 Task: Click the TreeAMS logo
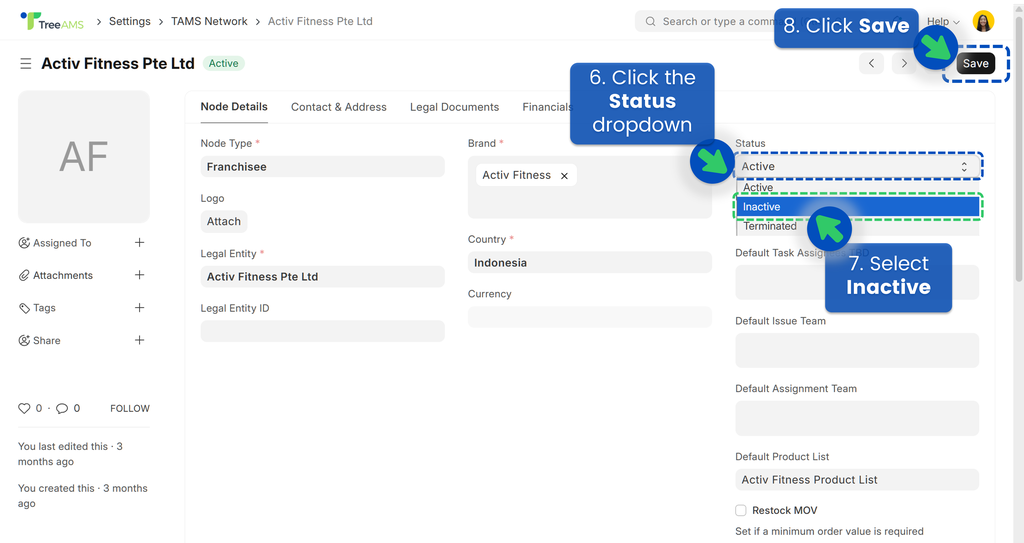pyautogui.click(x=52, y=22)
